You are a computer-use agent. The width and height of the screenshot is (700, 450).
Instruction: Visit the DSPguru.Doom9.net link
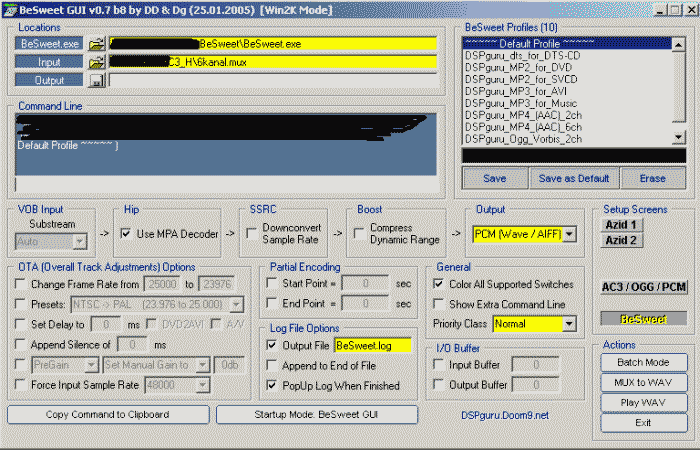pos(505,414)
